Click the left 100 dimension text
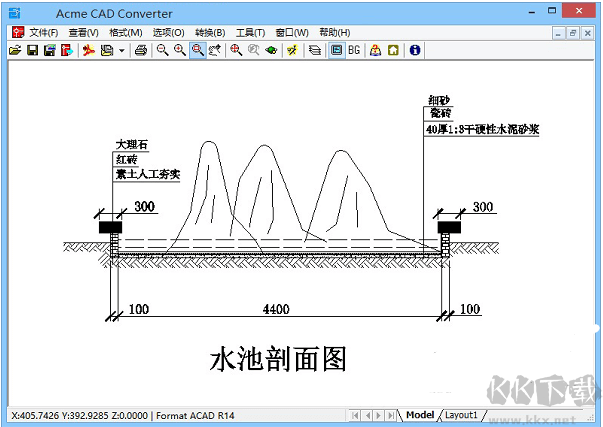This screenshot has width=603, height=427. click(138, 309)
